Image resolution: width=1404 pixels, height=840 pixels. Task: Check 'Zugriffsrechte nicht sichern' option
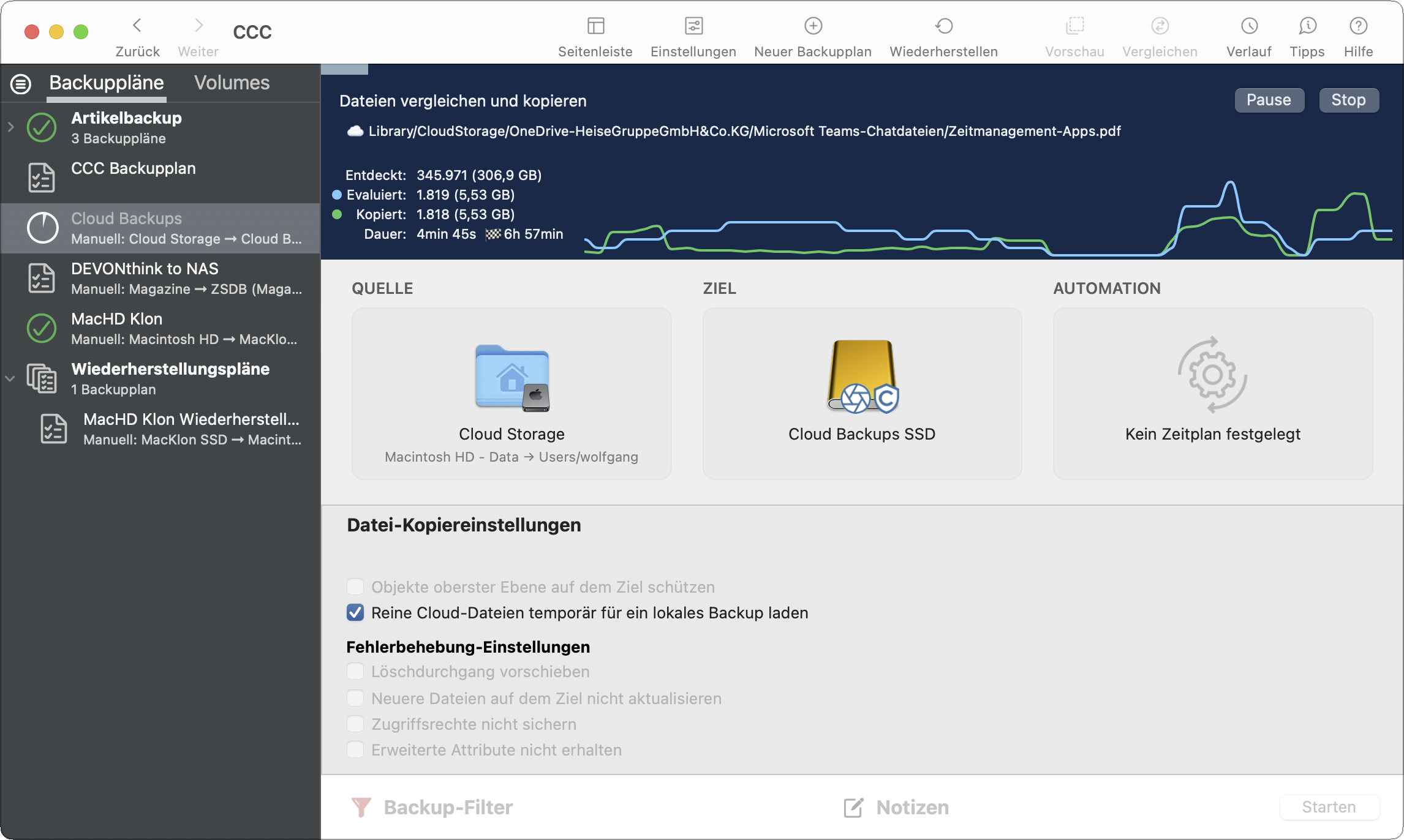click(x=355, y=724)
